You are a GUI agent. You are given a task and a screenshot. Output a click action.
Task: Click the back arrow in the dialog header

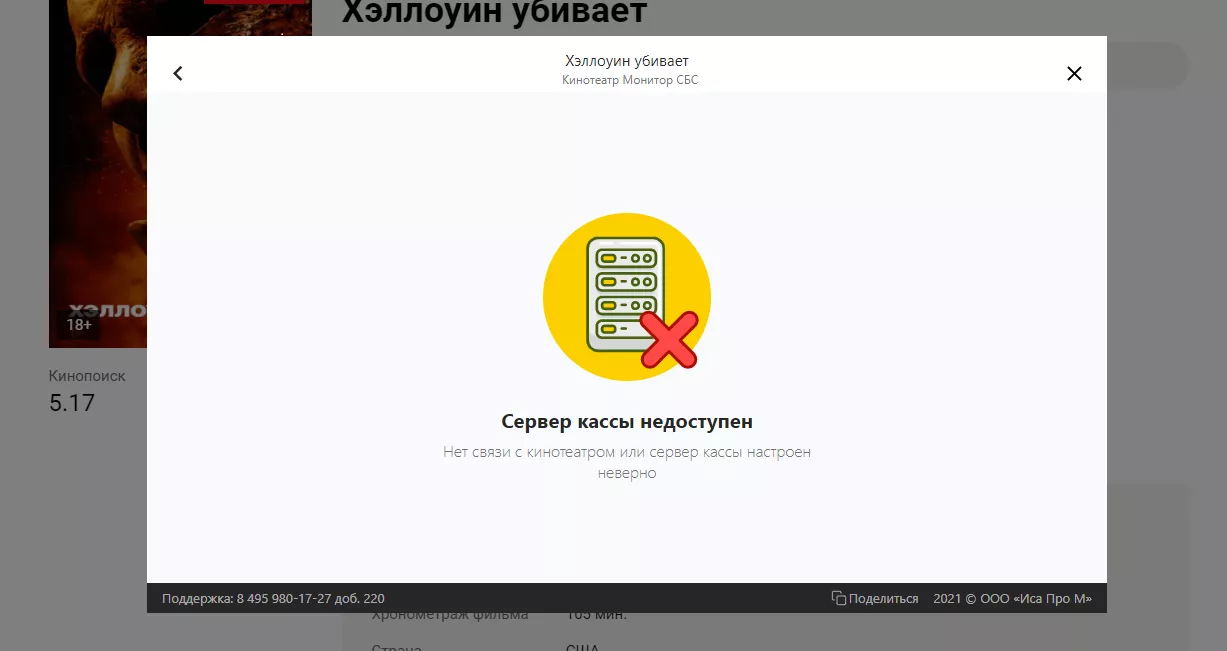tap(178, 73)
